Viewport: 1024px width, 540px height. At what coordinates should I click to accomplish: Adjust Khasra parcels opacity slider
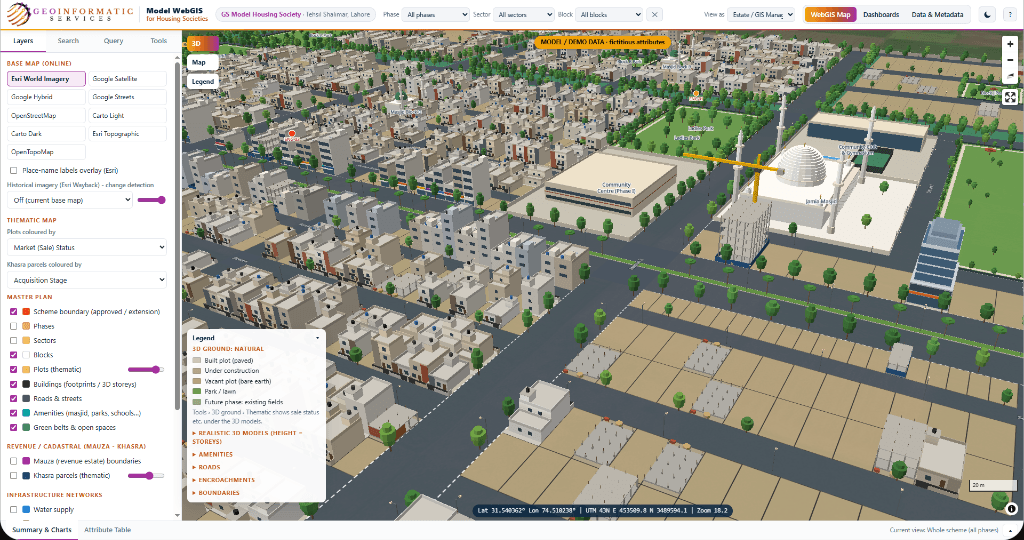(x=146, y=475)
